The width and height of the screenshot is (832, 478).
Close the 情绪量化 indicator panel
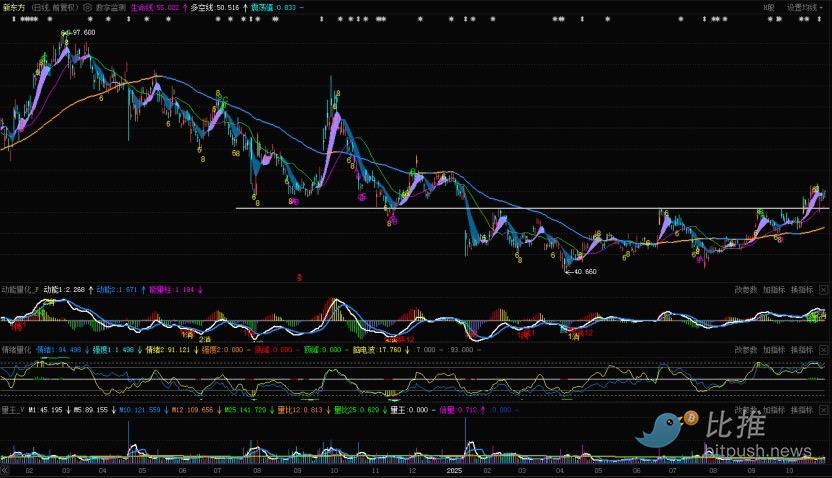coord(823,350)
